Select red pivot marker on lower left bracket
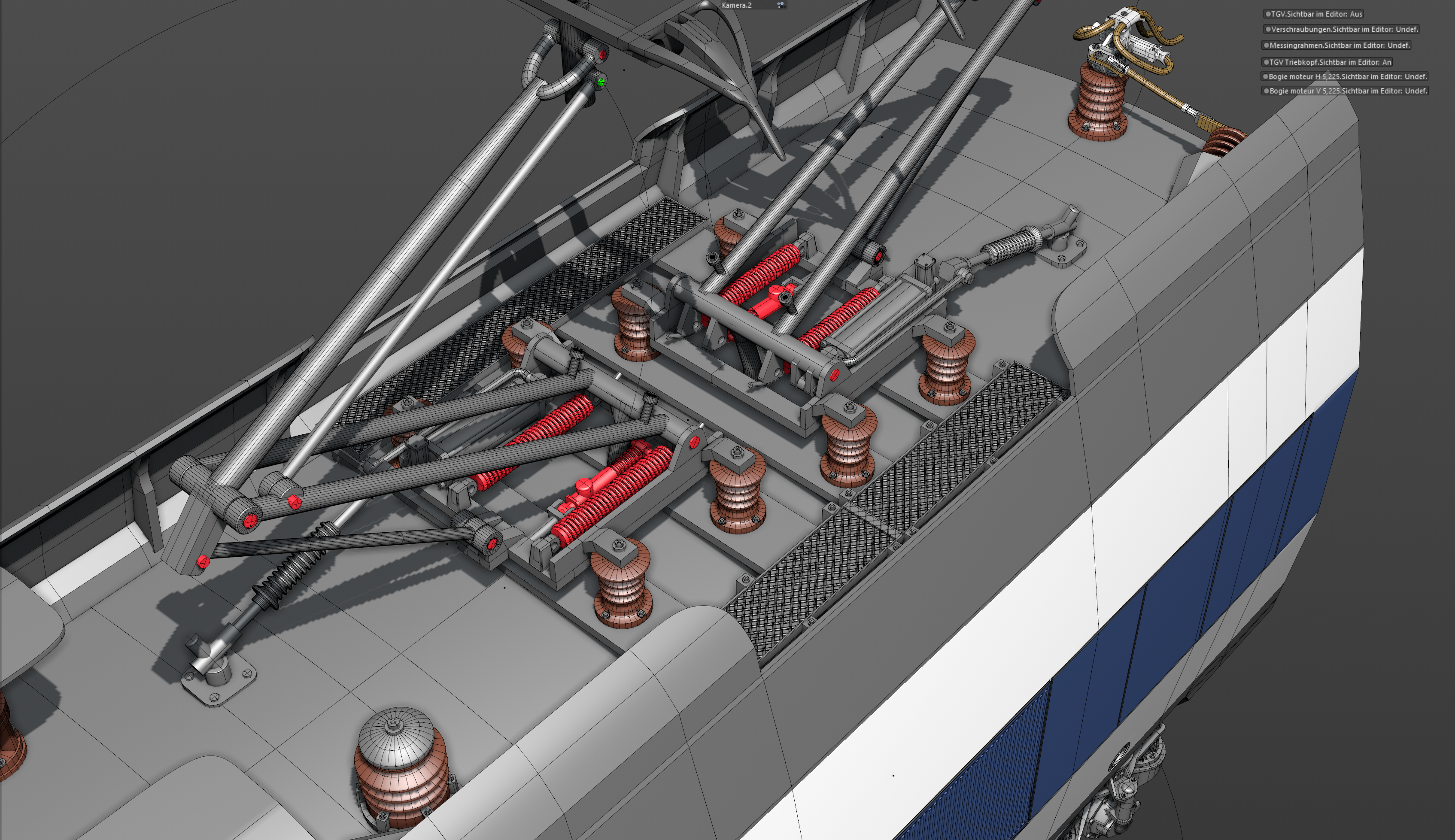Screen dimensions: 1455x840 tap(203, 561)
